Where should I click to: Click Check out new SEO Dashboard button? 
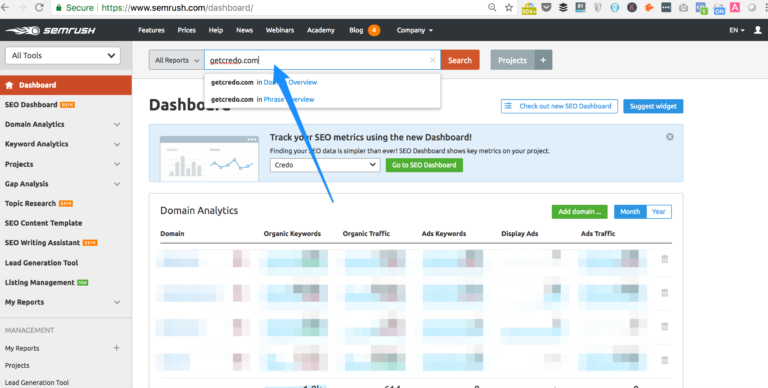point(559,106)
